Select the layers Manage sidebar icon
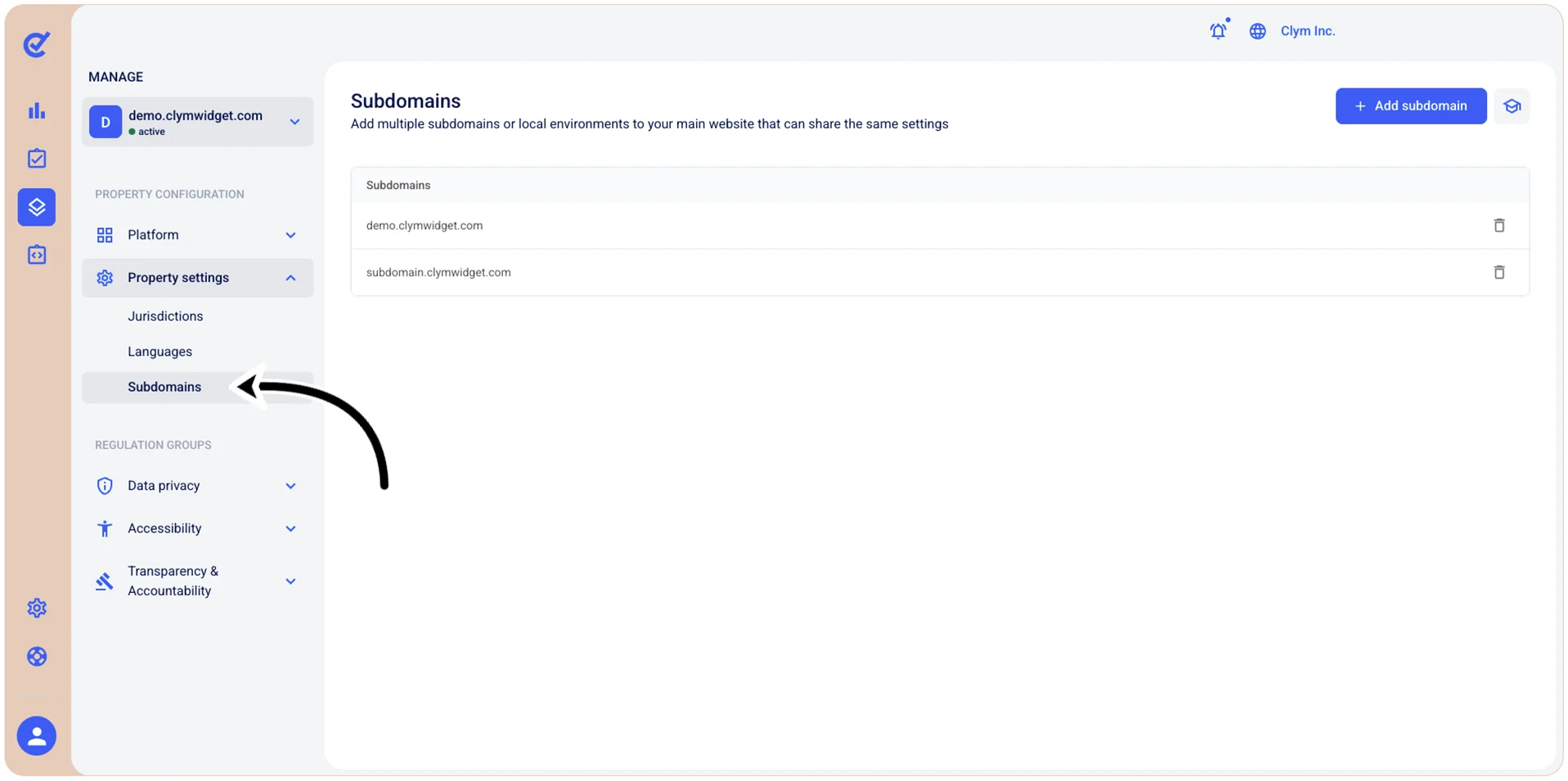The image size is (1568, 781). [37, 207]
